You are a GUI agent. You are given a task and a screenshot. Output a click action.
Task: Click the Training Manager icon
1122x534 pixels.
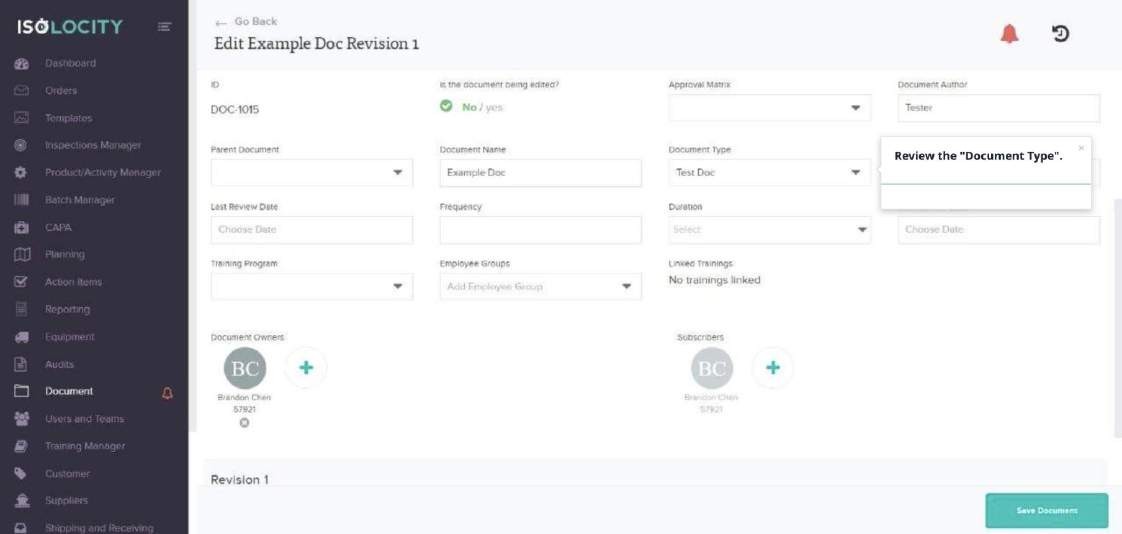tap(21, 446)
